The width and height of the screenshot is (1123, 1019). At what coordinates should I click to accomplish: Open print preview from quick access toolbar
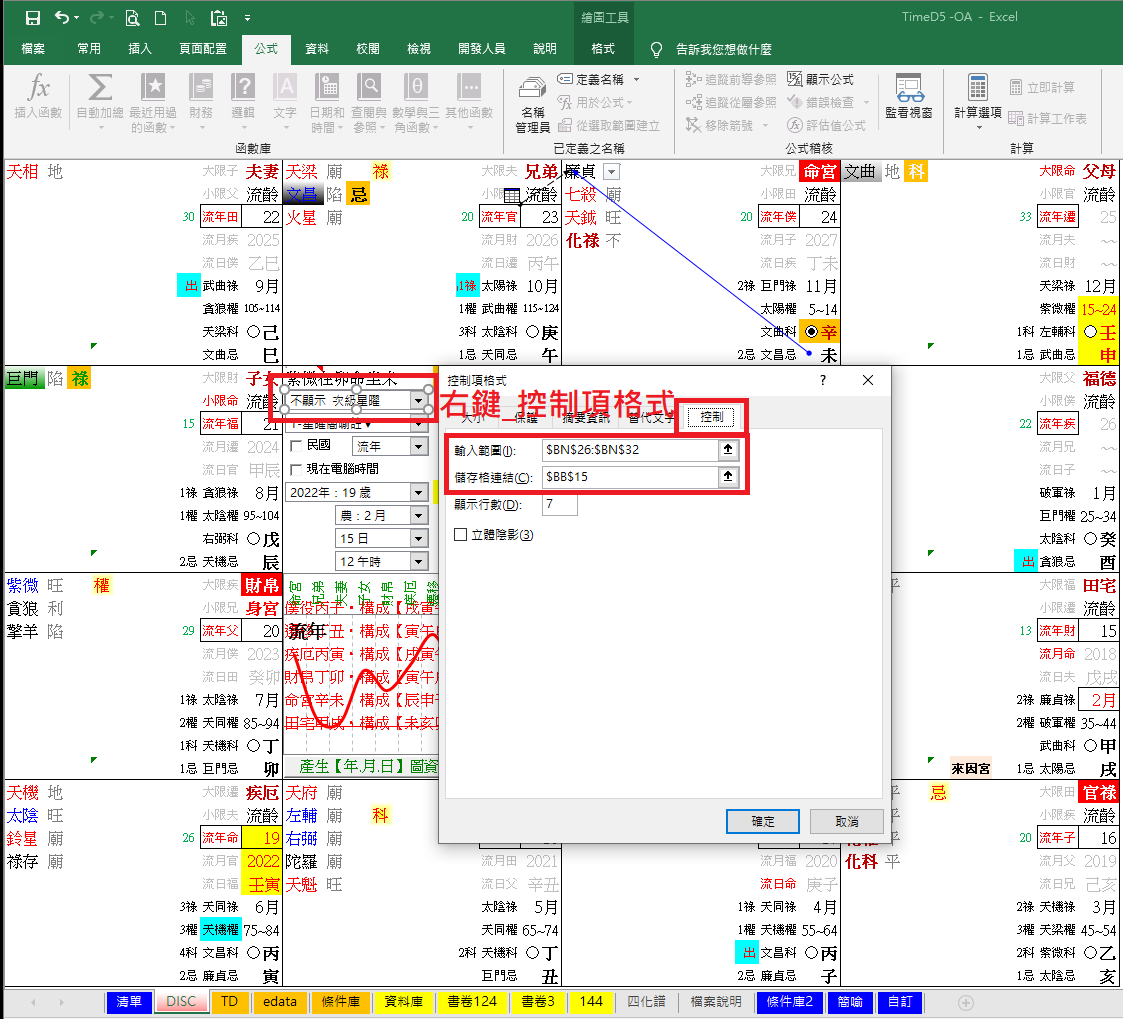[x=132, y=18]
